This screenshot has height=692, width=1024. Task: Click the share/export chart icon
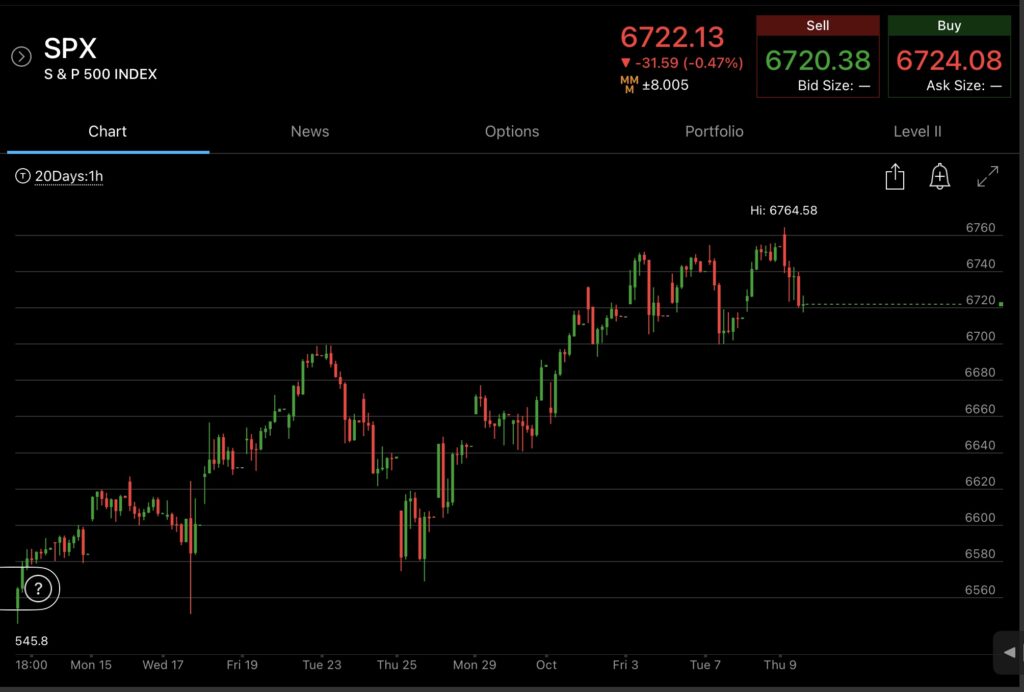click(x=895, y=177)
